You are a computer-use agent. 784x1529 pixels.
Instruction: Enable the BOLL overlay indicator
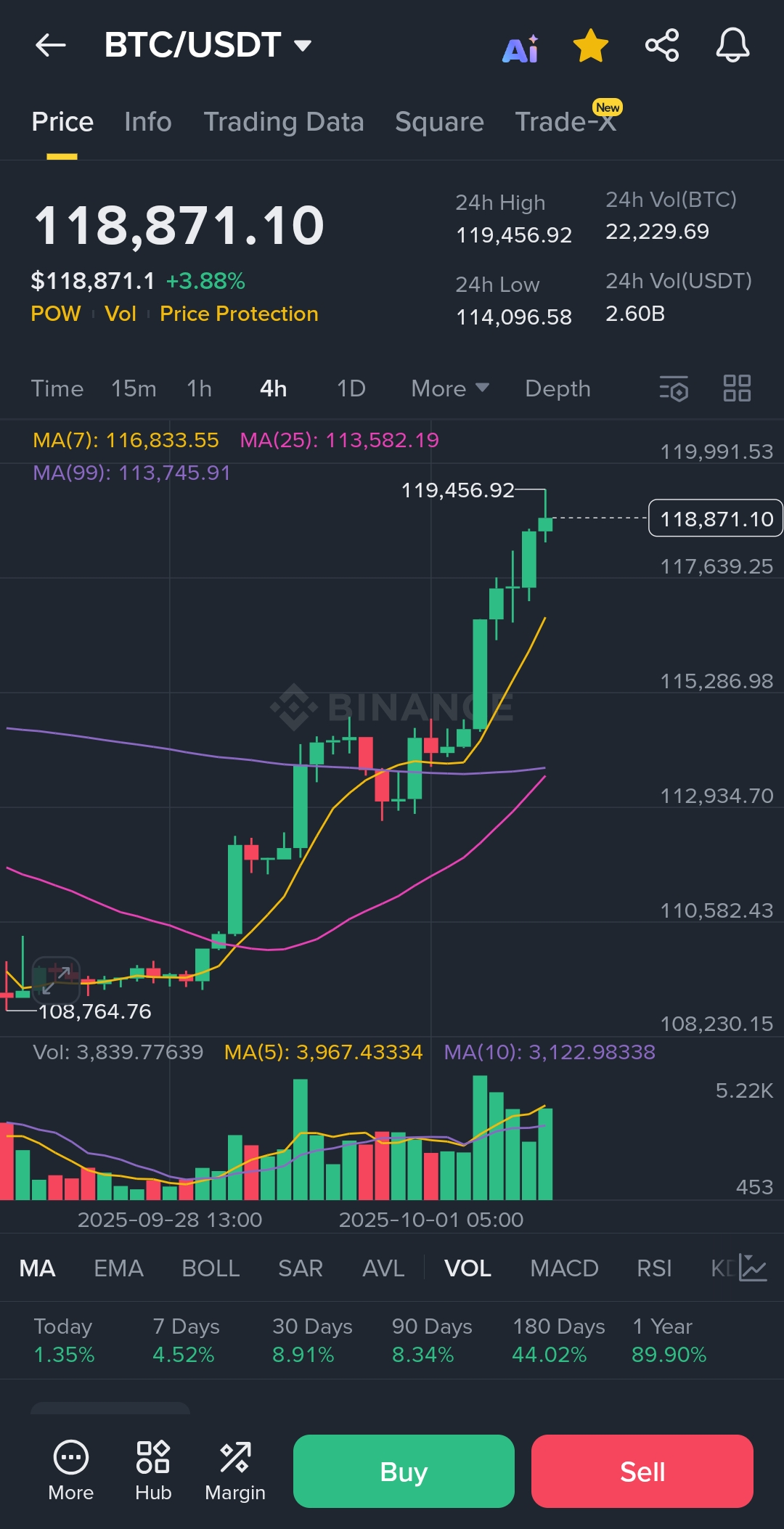tap(211, 1268)
